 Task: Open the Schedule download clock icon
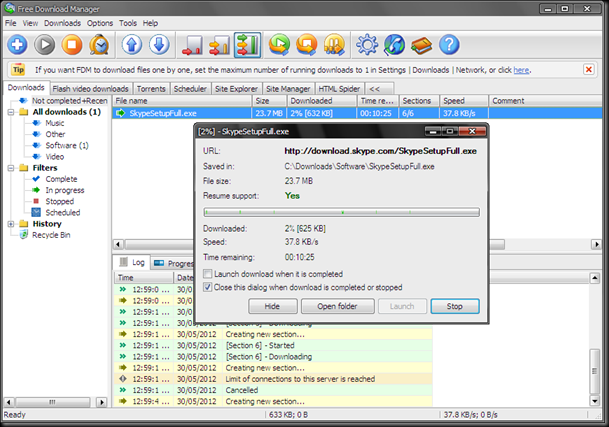click(x=99, y=45)
